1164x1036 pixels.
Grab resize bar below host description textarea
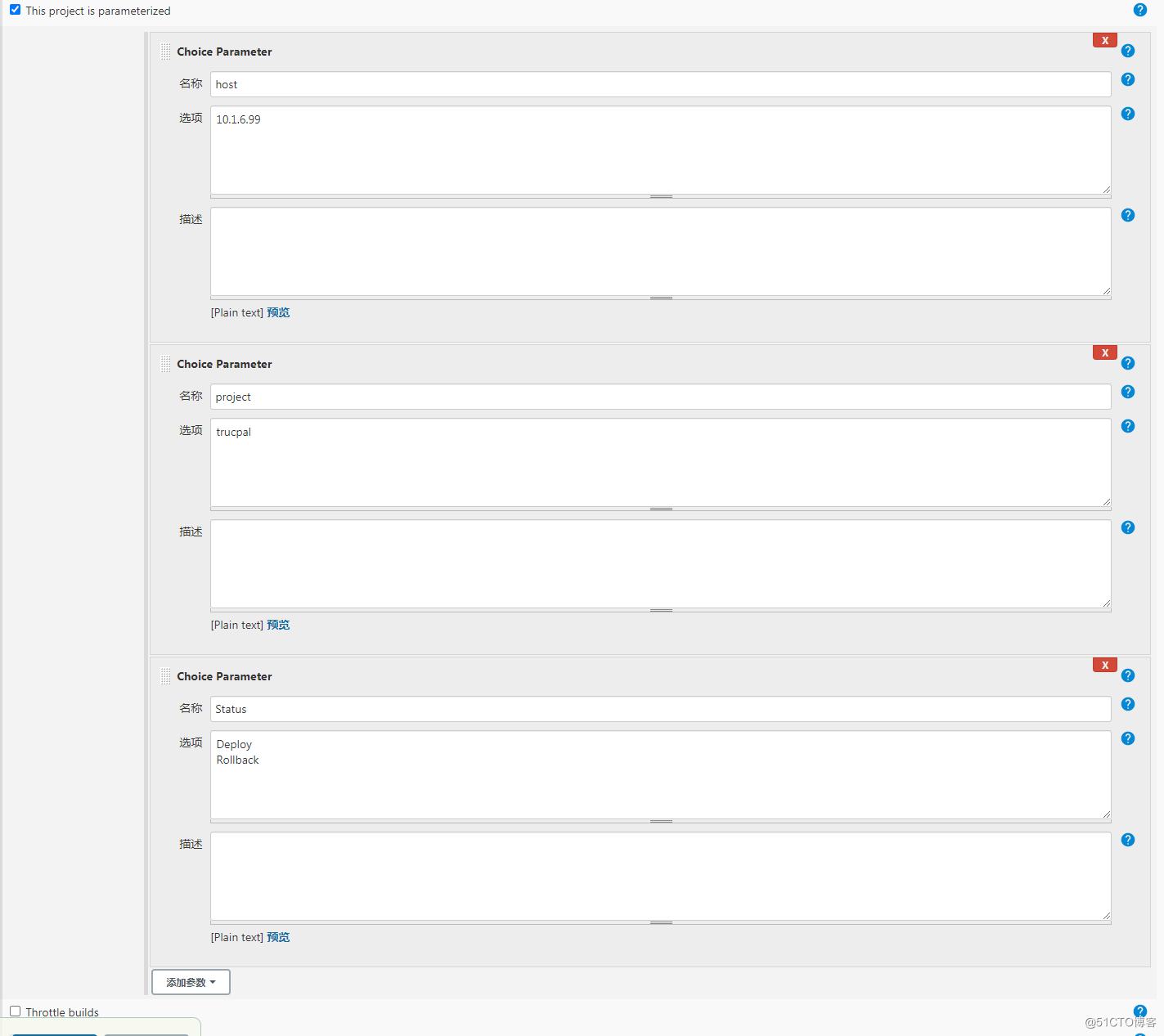point(660,298)
